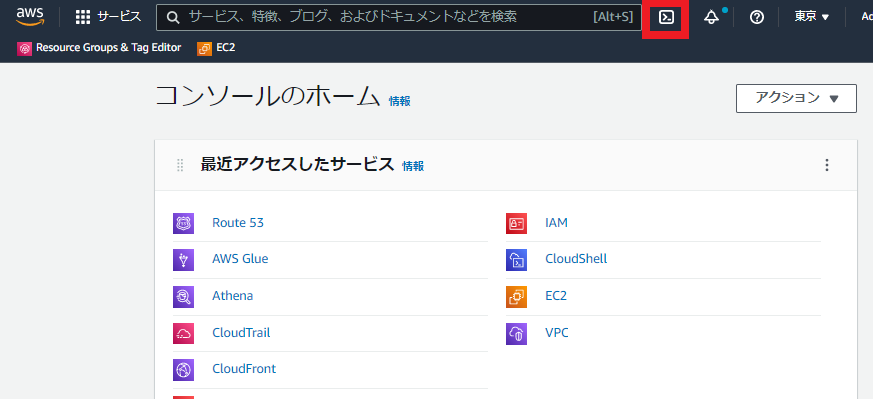The width and height of the screenshot is (873, 399).
Task: Open the Route 53 link
Action: click(238, 223)
